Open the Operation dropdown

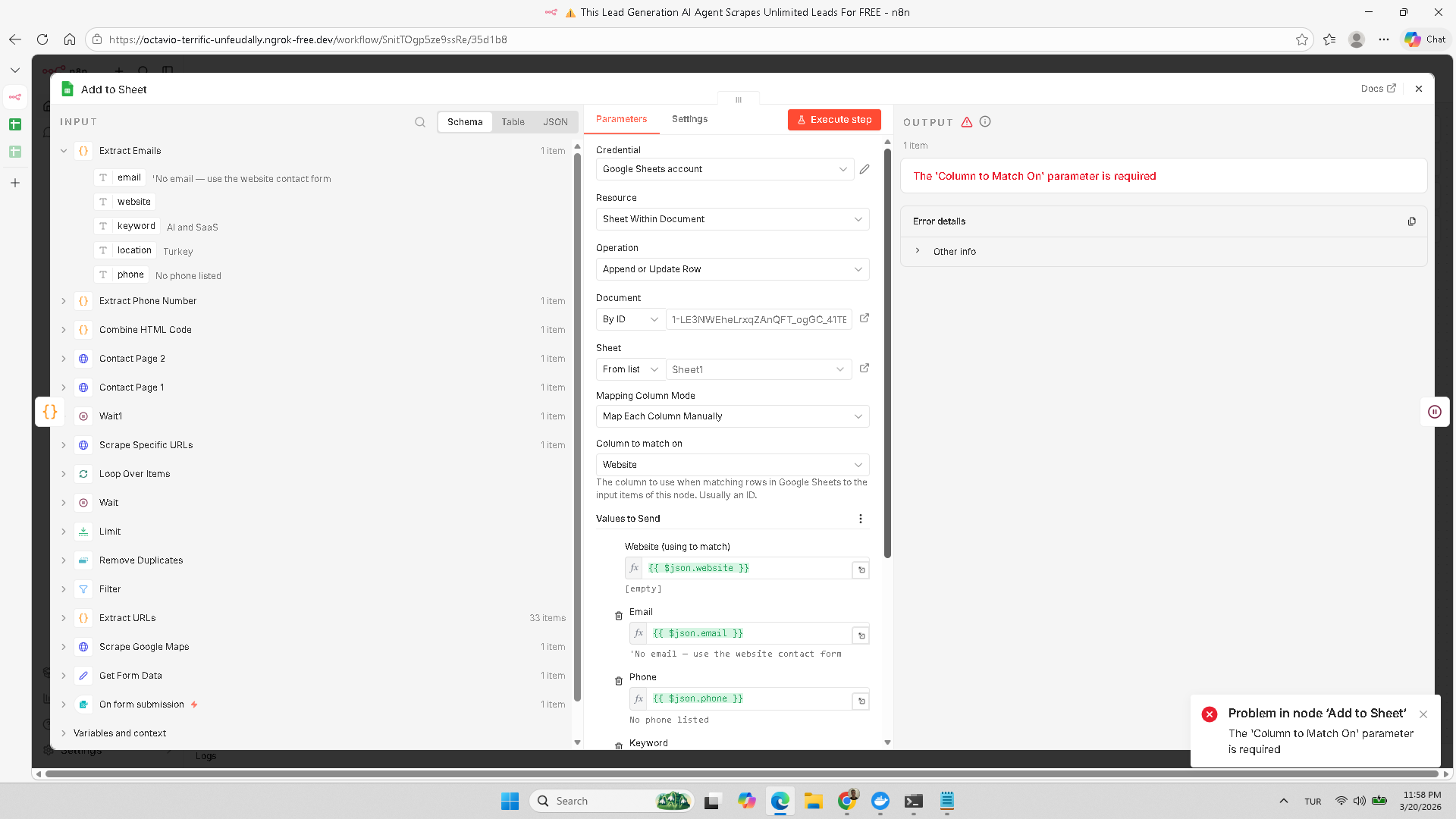click(x=732, y=269)
